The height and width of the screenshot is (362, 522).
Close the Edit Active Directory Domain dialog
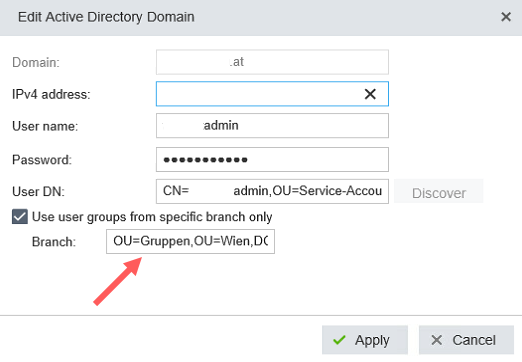506,17
